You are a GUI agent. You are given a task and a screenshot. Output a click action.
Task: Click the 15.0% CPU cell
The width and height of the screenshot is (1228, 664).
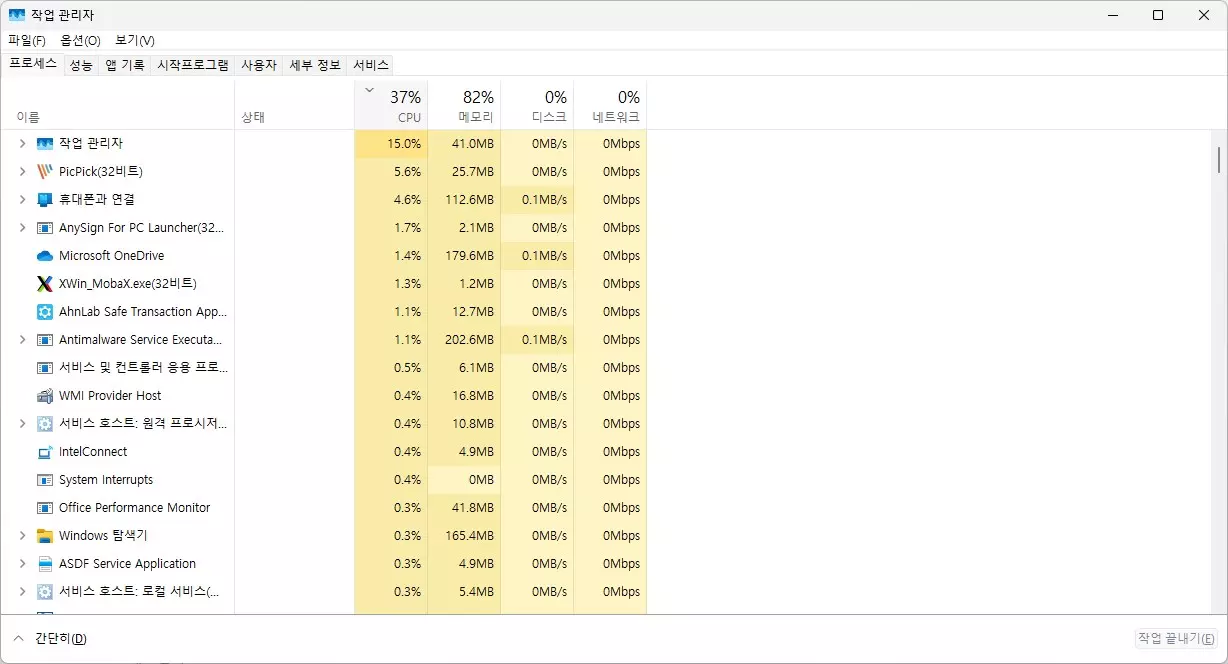[391, 144]
